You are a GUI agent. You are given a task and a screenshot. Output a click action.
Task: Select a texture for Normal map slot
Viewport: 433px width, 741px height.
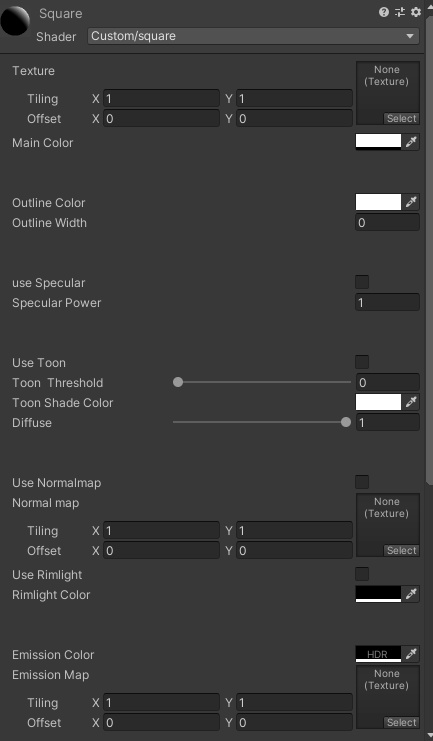click(401, 551)
